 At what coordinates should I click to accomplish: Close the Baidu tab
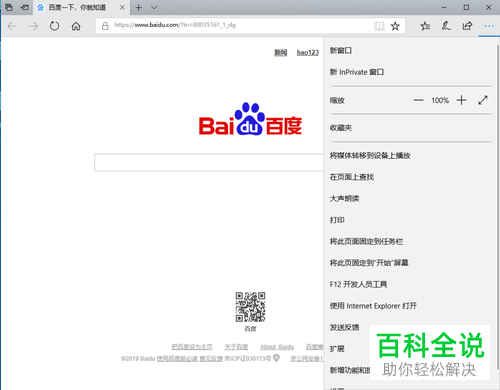click(122, 7)
